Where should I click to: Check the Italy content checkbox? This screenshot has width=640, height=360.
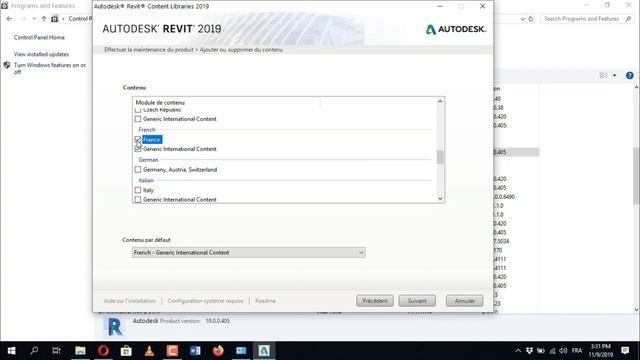tap(138, 190)
